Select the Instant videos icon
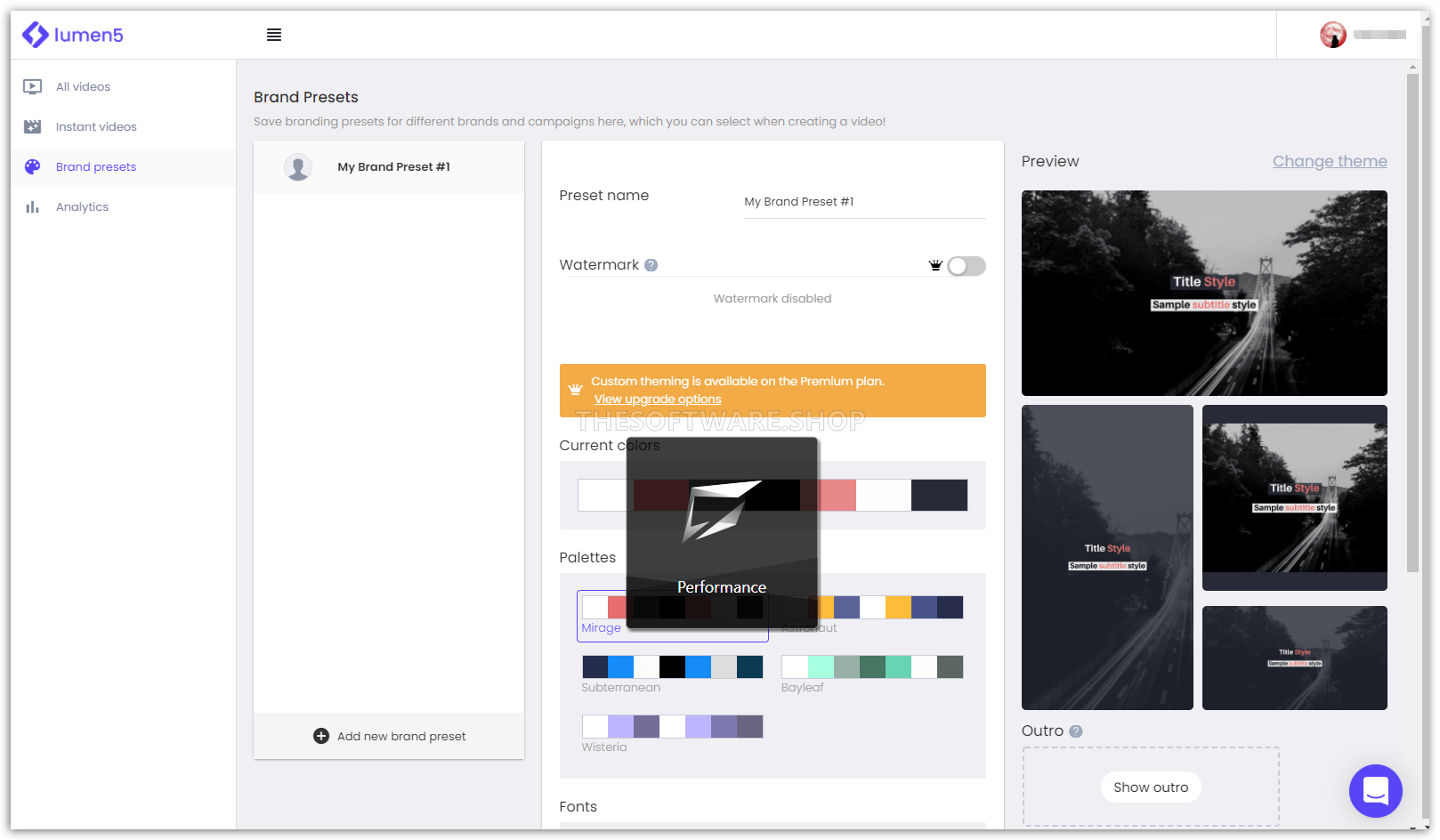This screenshot has height=840, width=1440. pos(32,126)
